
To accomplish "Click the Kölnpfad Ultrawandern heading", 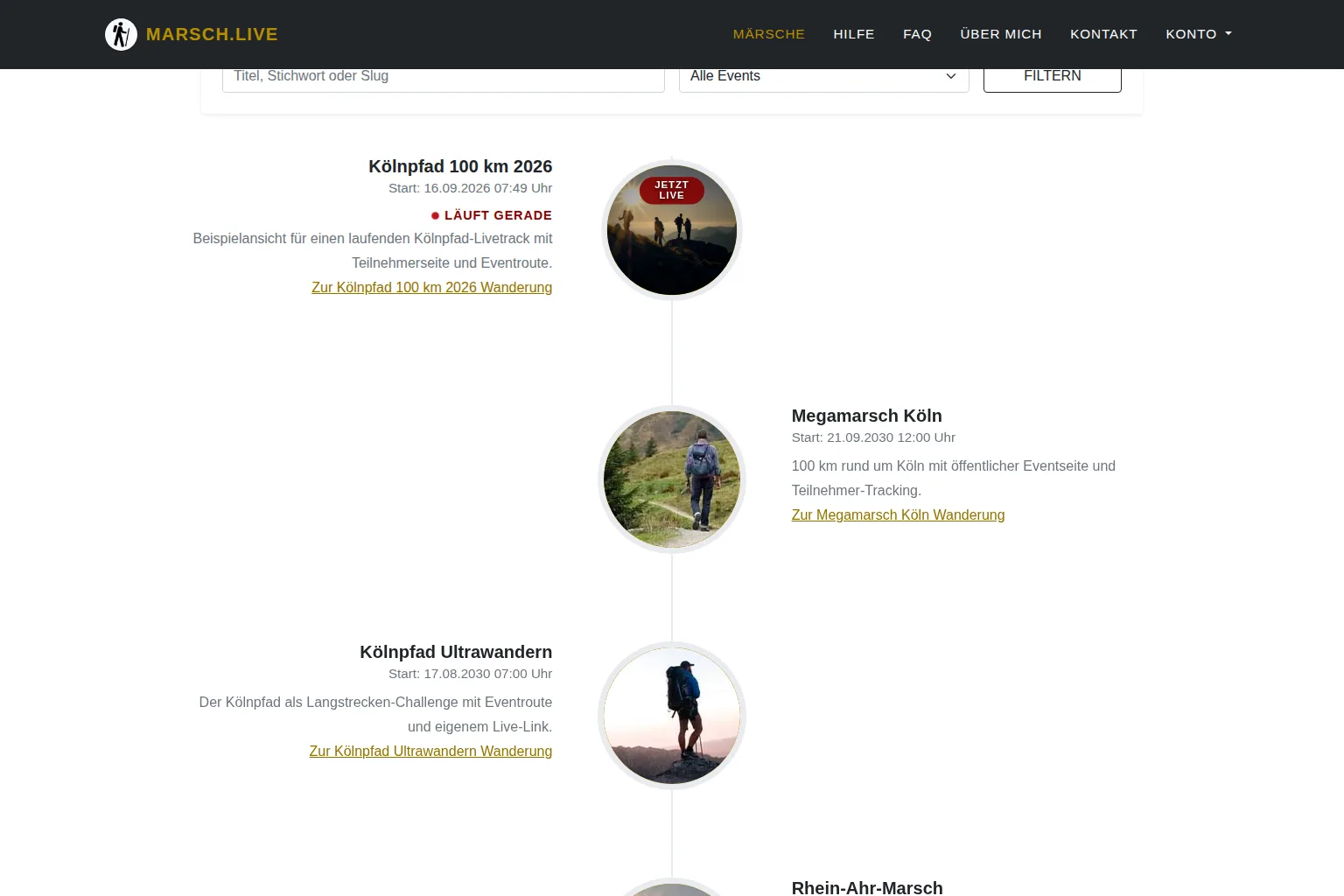I will (x=456, y=652).
